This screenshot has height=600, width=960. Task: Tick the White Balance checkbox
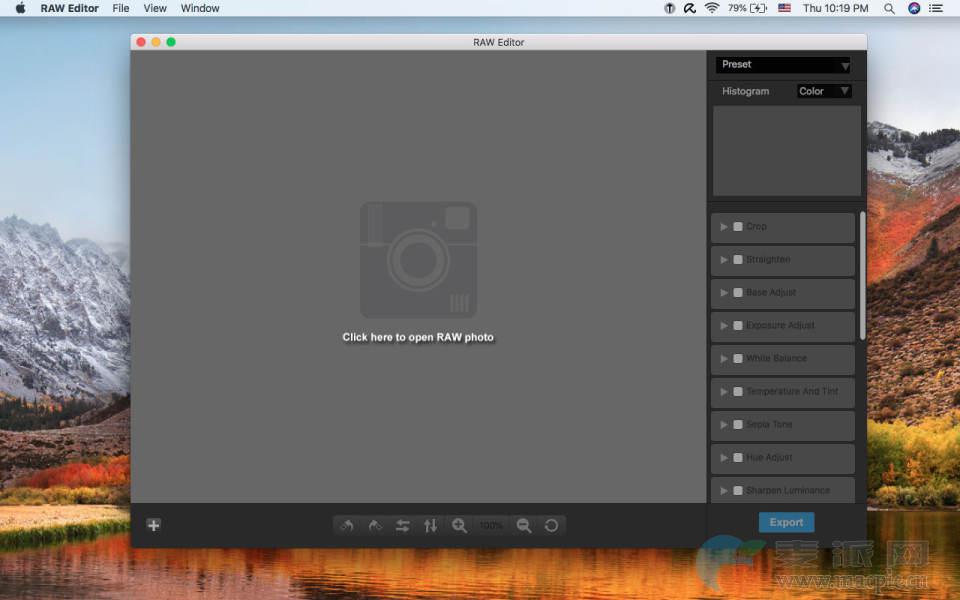coord(738,359)
